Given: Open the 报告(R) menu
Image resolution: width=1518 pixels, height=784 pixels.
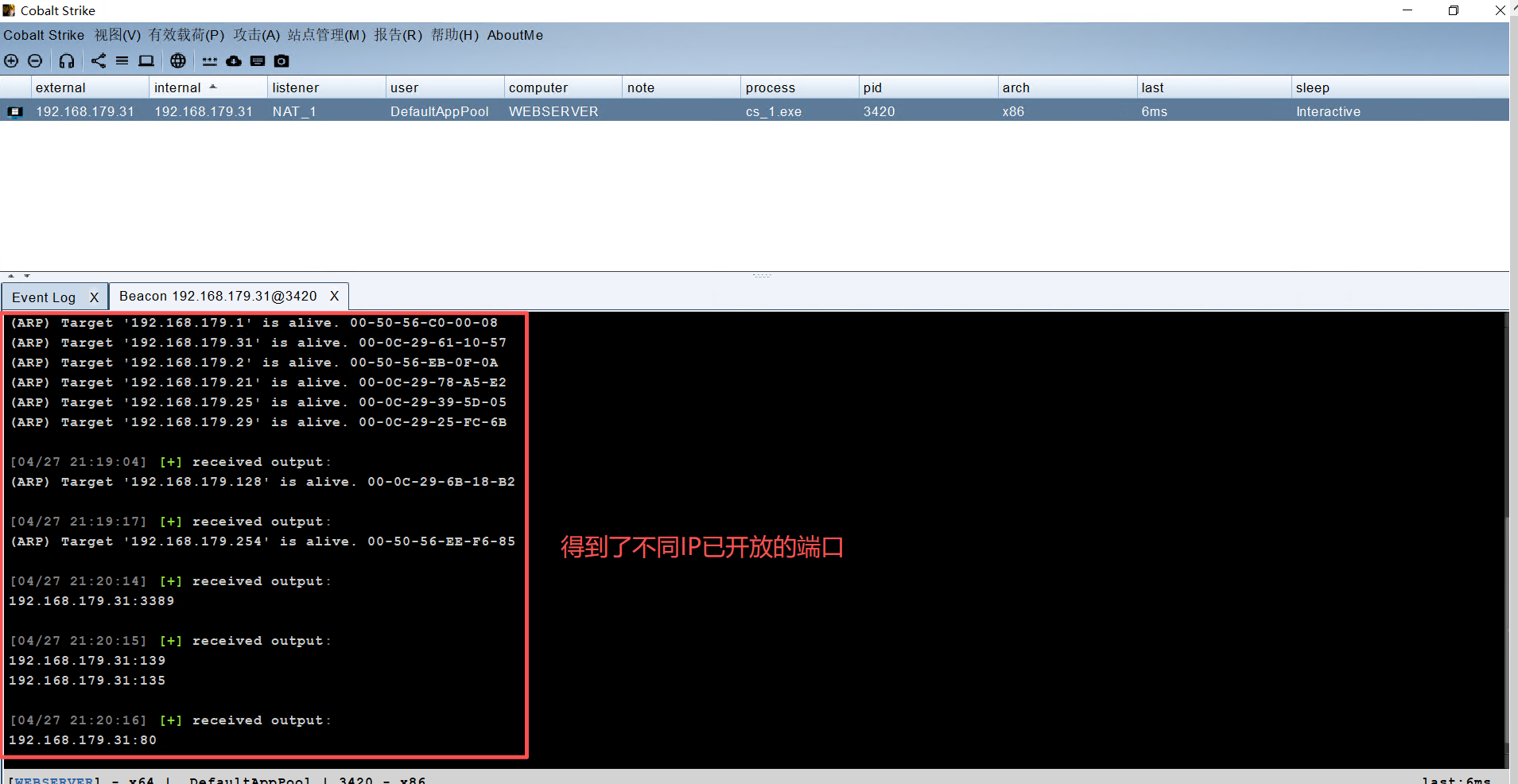Looking at the screenshot, I should click(x=398, y=35).
